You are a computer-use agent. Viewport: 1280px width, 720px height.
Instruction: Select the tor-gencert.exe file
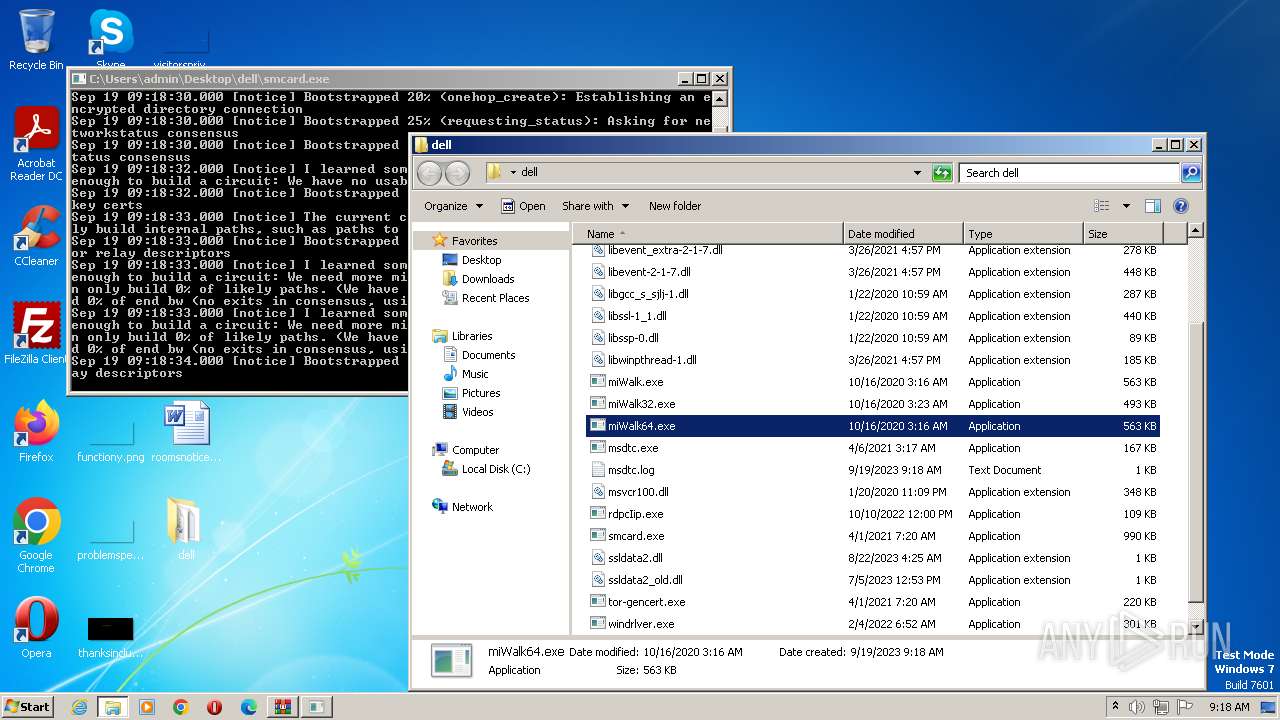646,602
